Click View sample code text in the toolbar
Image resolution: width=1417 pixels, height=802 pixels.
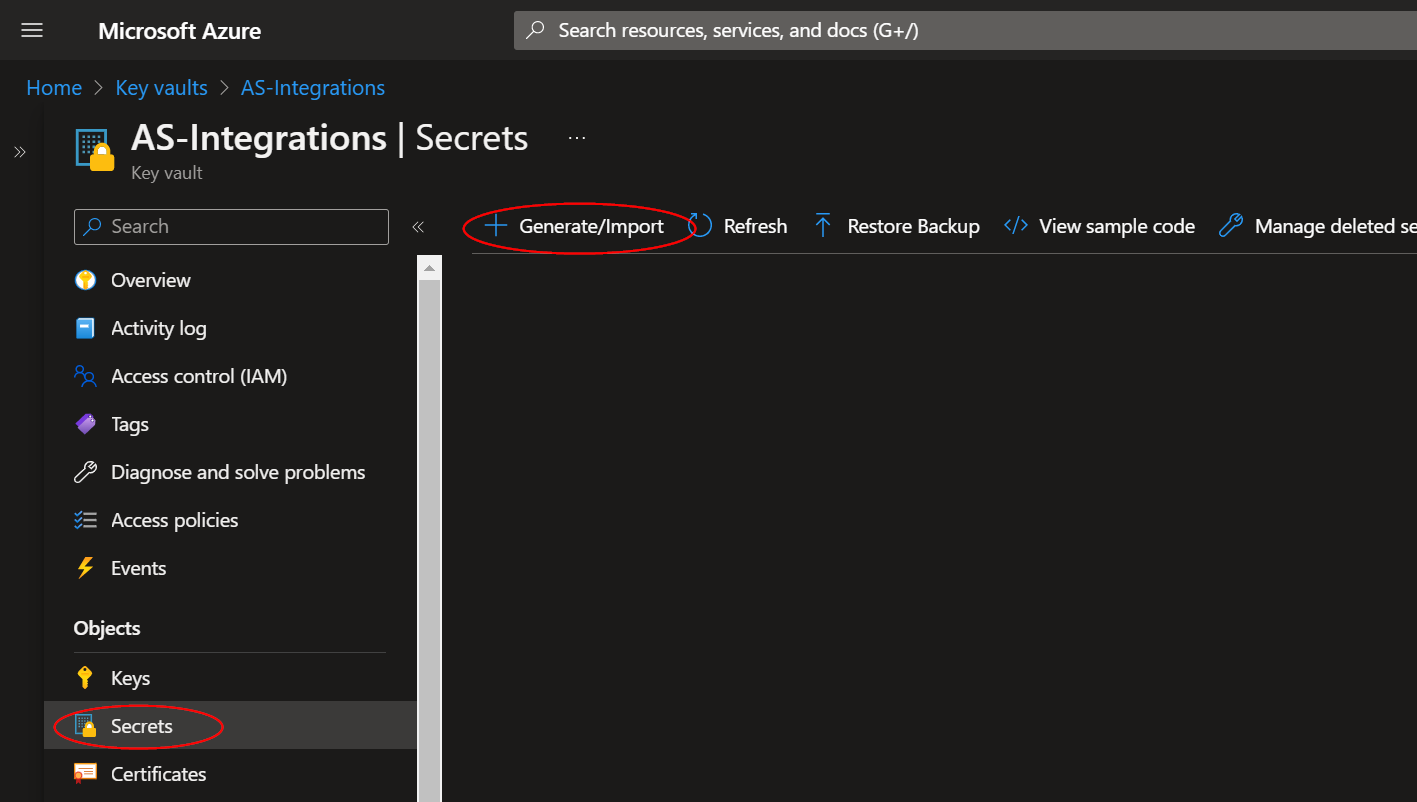1117,227
